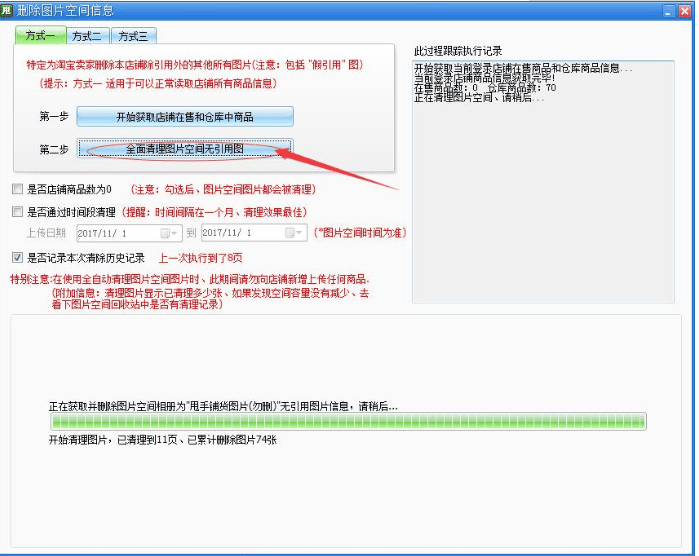Click the start upload date field
The width and height of the screenshot is (699, 556).
(x=130, y=233)
